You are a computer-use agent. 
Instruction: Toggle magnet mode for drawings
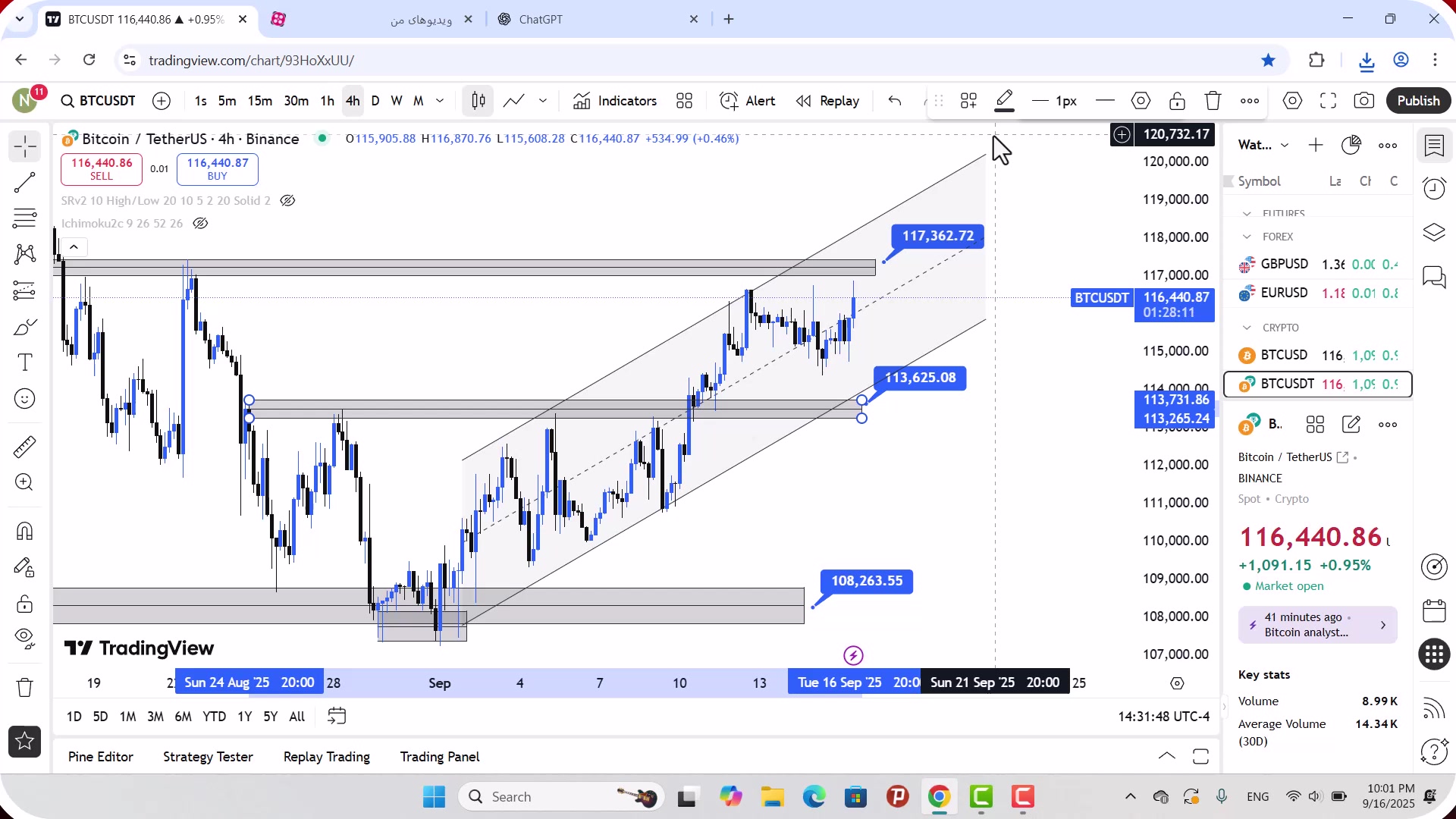click(24, 531)
